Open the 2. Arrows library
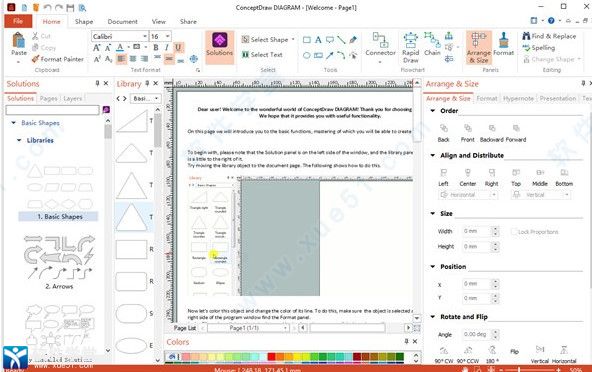592x372 pixels. point(59,262)
